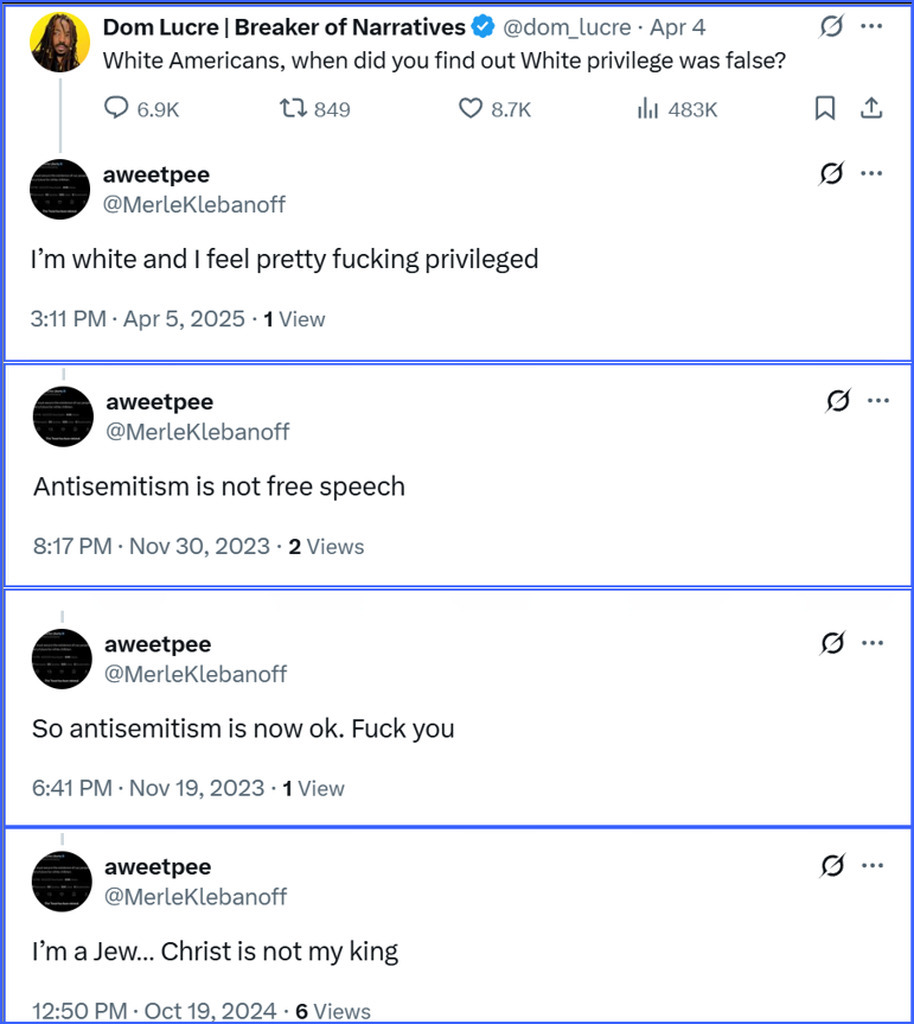Screen dimensions: 914x1024
Task: Bookmark Dom Lucre's post
Action: click(825, 108)
